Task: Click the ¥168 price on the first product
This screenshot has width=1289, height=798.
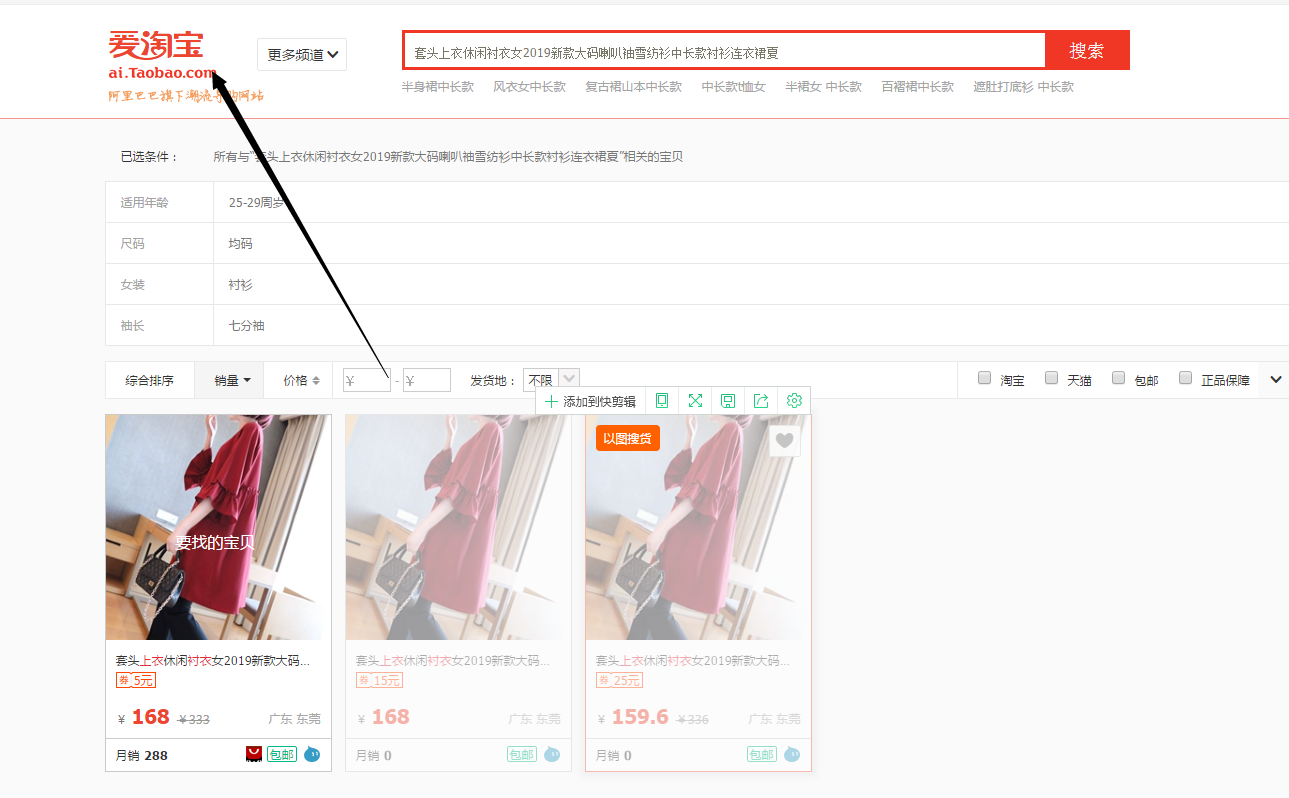Action: (144, 717)
